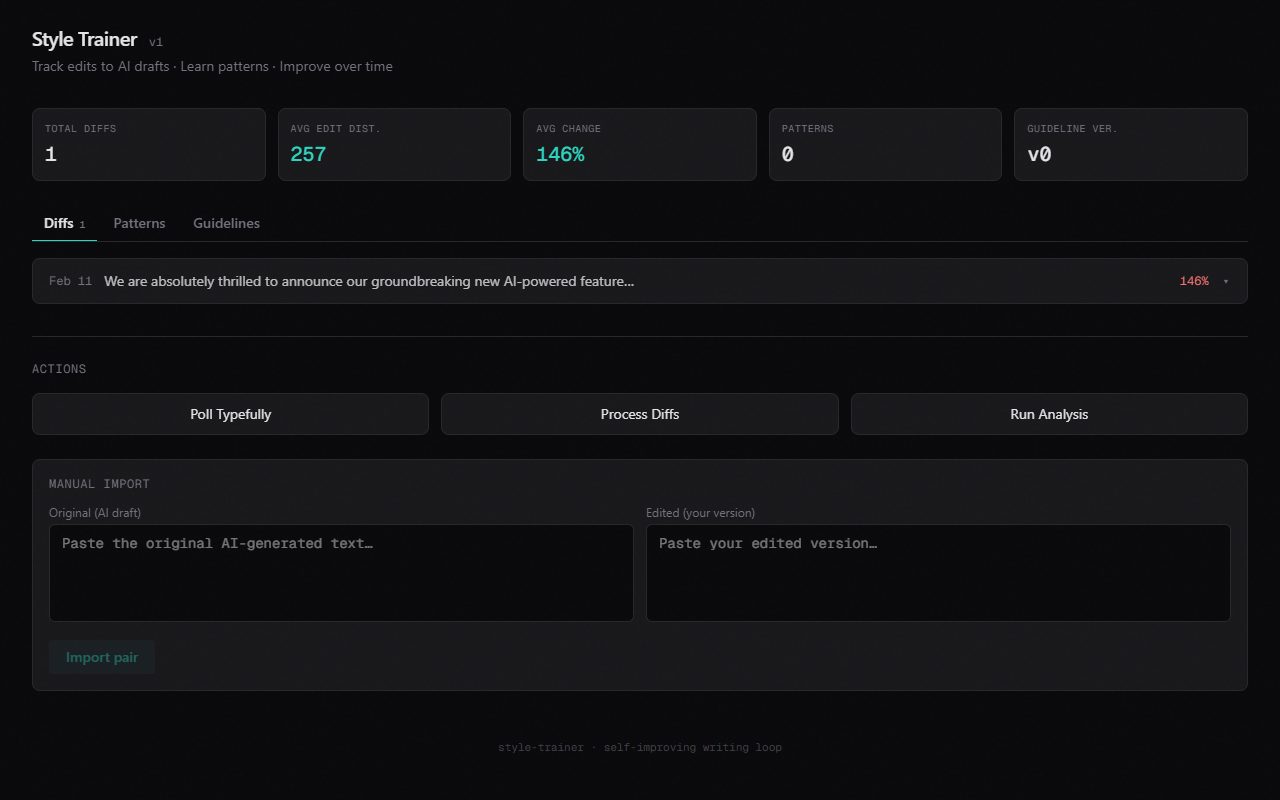Open the 'We are absolutely thrilled' diff entry
This screenshot has width=1280, height=800.
(x=369, y=282)
